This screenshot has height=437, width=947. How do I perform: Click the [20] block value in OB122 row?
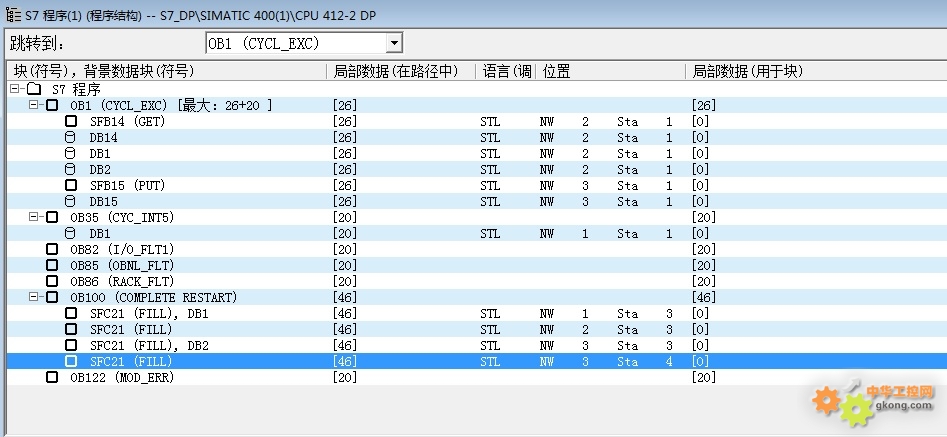(704, 377)
